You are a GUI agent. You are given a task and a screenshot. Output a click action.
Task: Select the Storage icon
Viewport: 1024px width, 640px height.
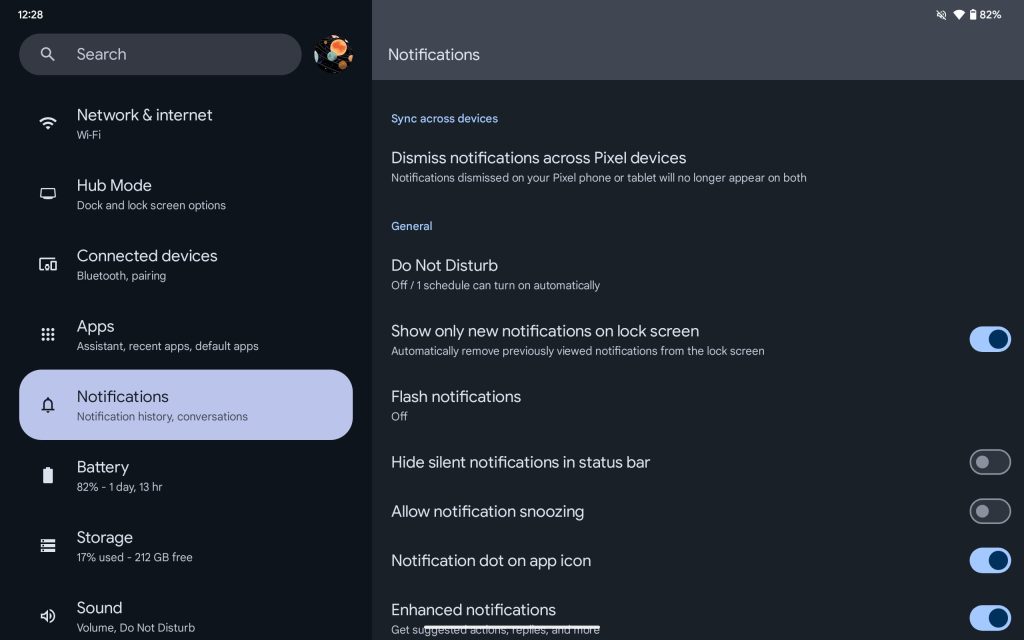pos(47,546)
